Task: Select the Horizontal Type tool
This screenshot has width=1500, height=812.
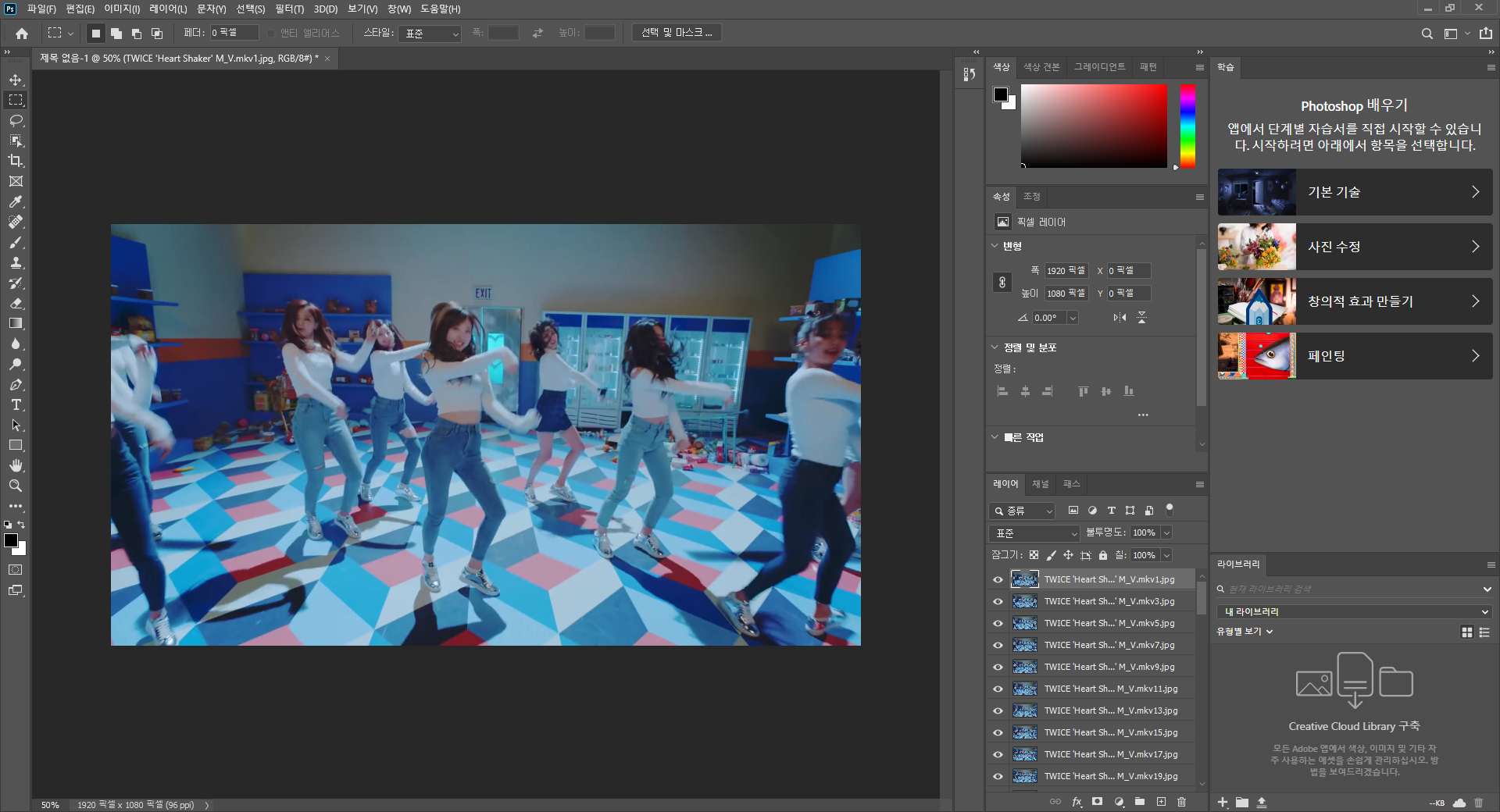Action: (16, 404)
